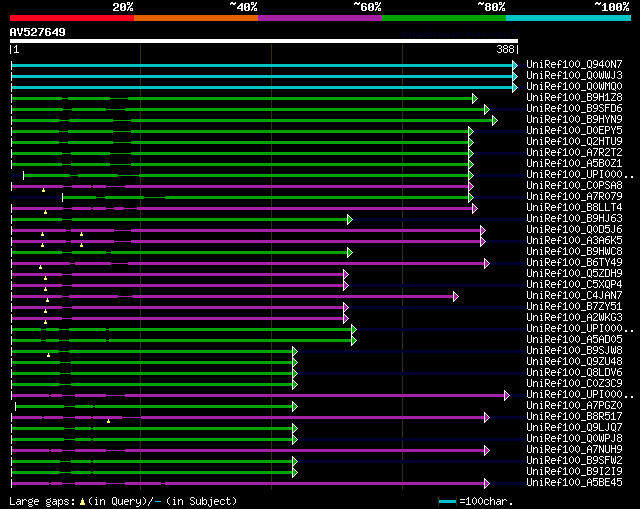Image resolution: width=640 pixels, height=509 pixels.
Task: Open hit UniRef100_Q0WMQ0 label
Action: click(574, 86)
